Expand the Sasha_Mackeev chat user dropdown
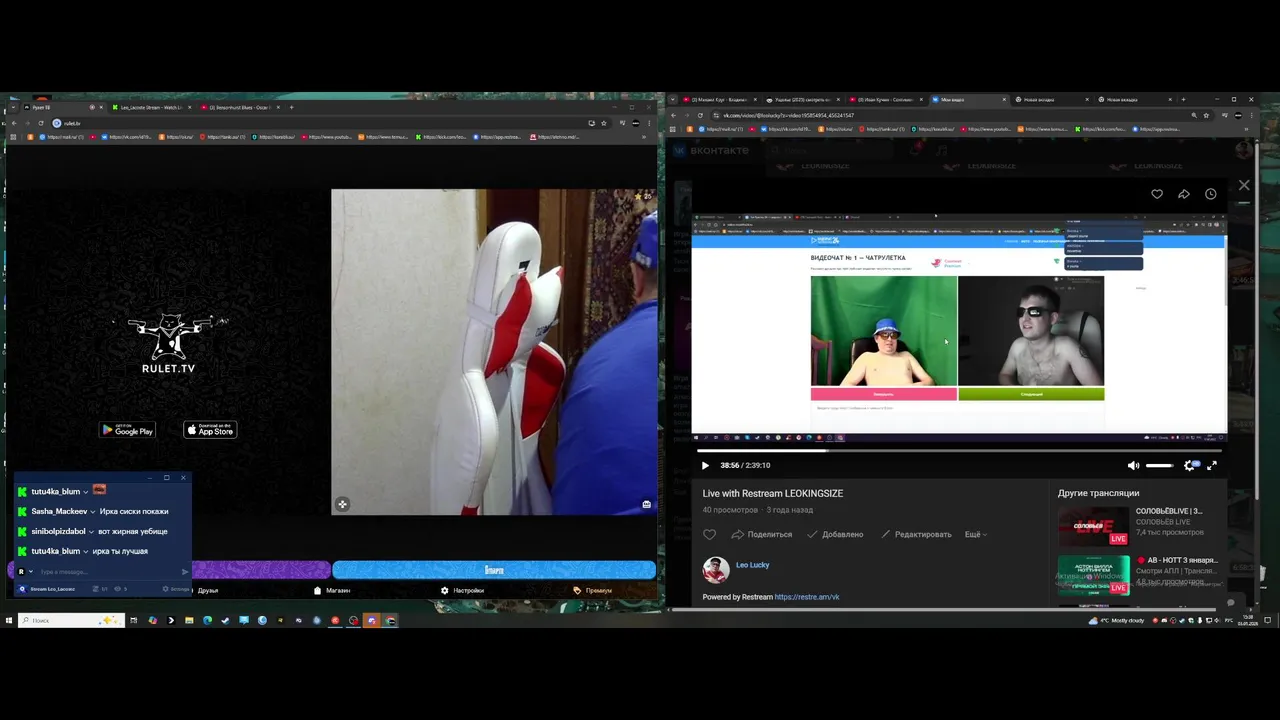The image size is (1280, 720). point(93,512)
